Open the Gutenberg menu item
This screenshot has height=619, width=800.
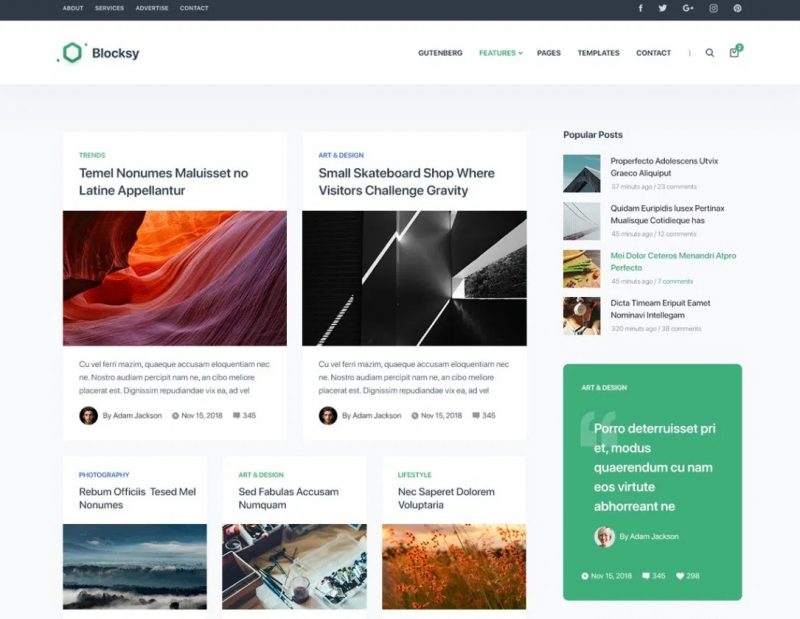[440, 53]
